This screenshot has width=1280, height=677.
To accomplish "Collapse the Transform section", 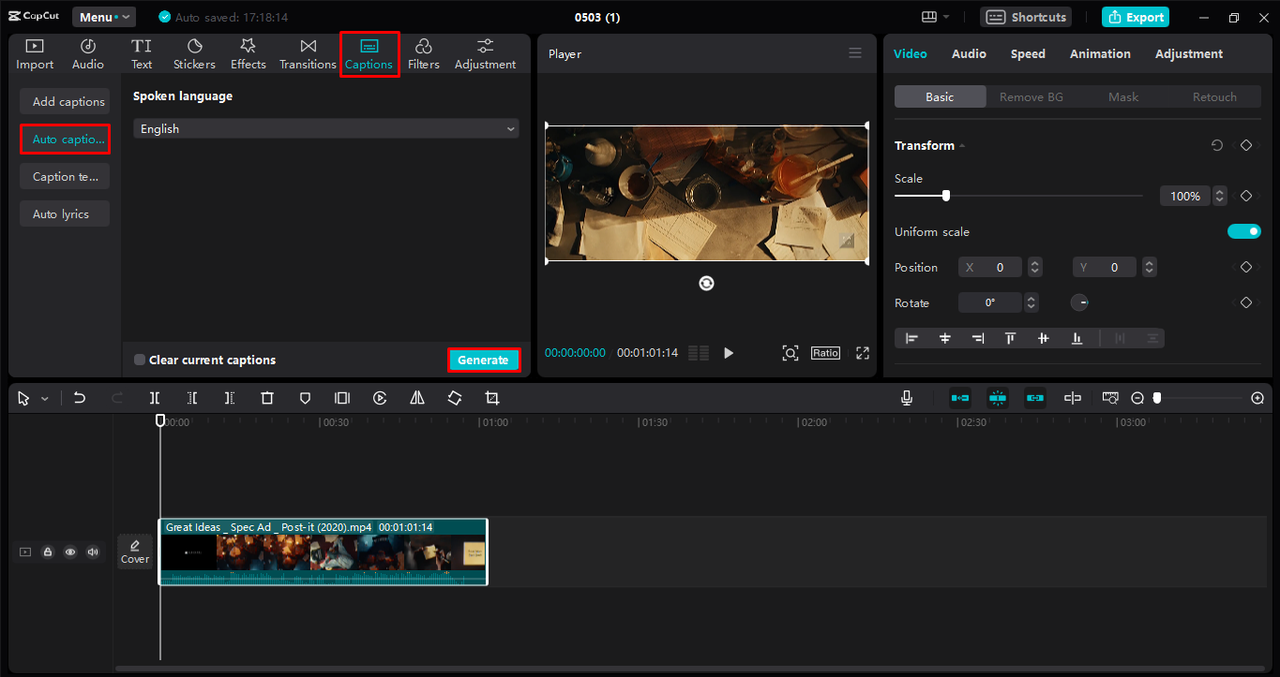I will (962, 146).
